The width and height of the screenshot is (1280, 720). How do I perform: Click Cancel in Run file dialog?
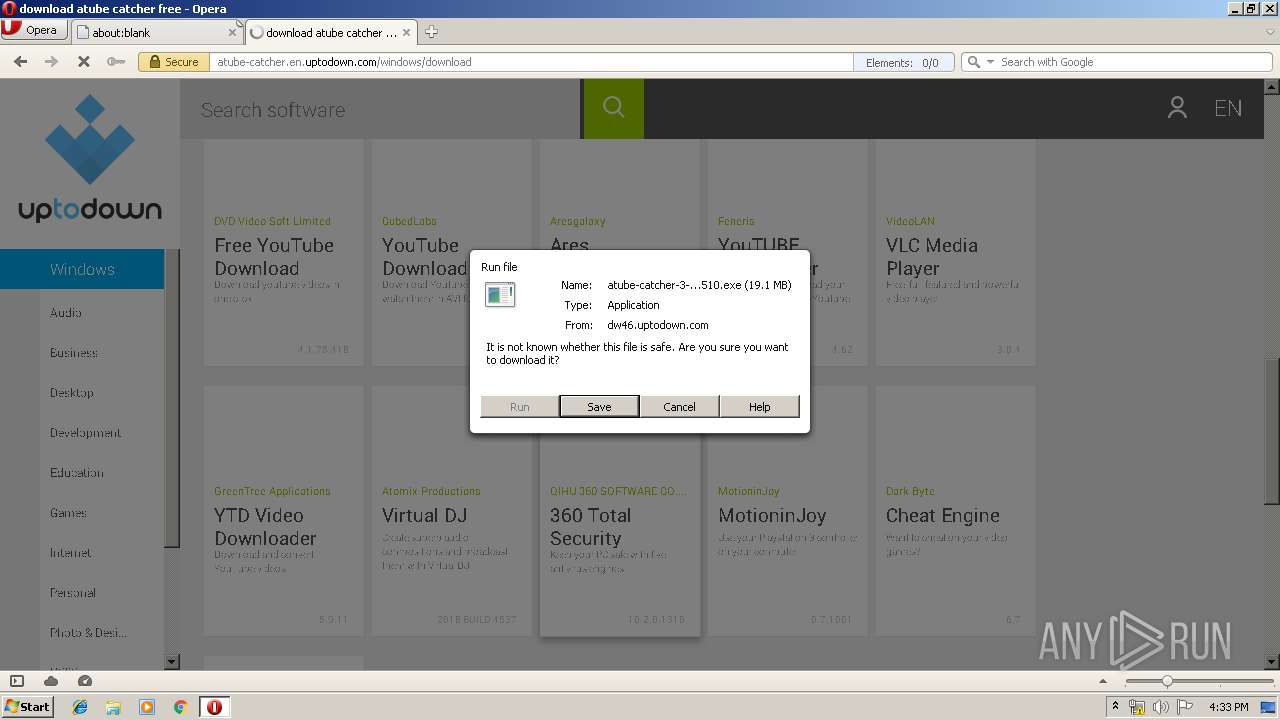coord(679,406)
